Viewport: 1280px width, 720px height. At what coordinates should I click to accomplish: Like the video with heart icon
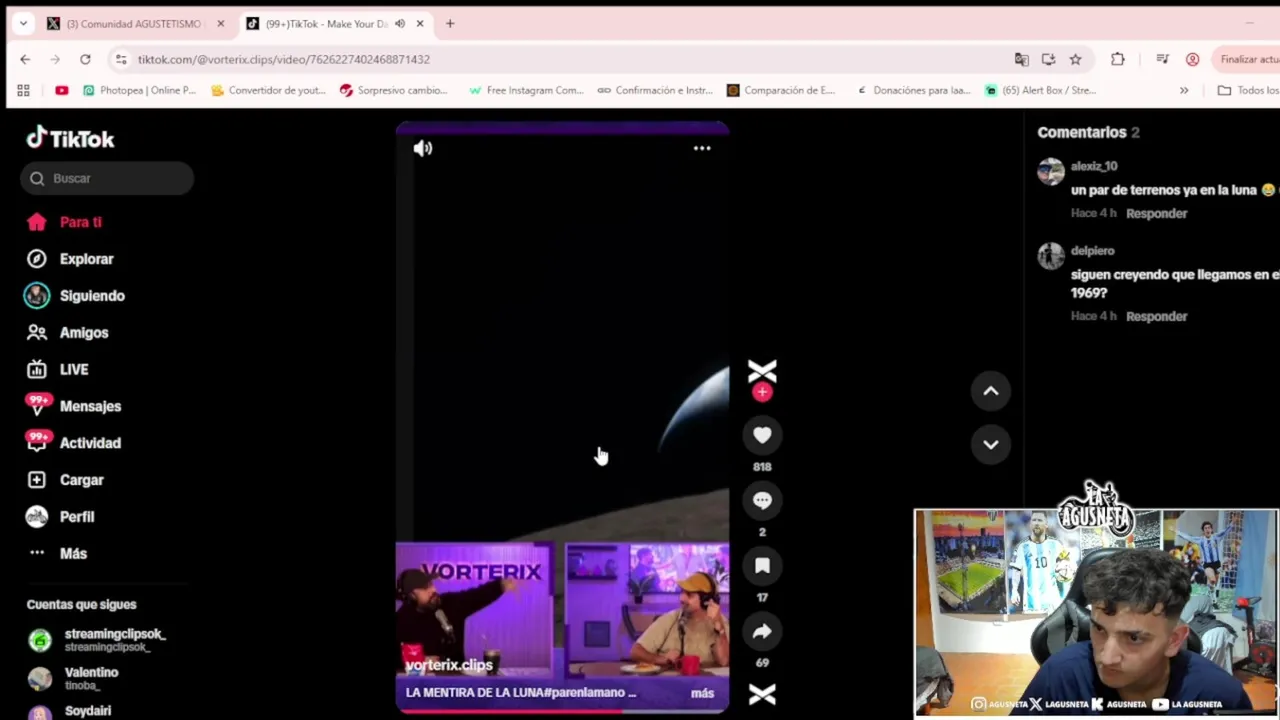(x=762, y=435)
